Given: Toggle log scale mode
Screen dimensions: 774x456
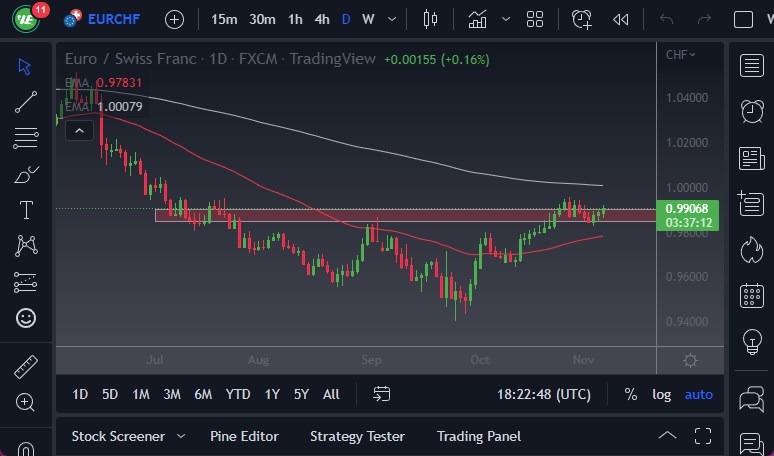Looking at the screenshot, I should click(661, 394).
